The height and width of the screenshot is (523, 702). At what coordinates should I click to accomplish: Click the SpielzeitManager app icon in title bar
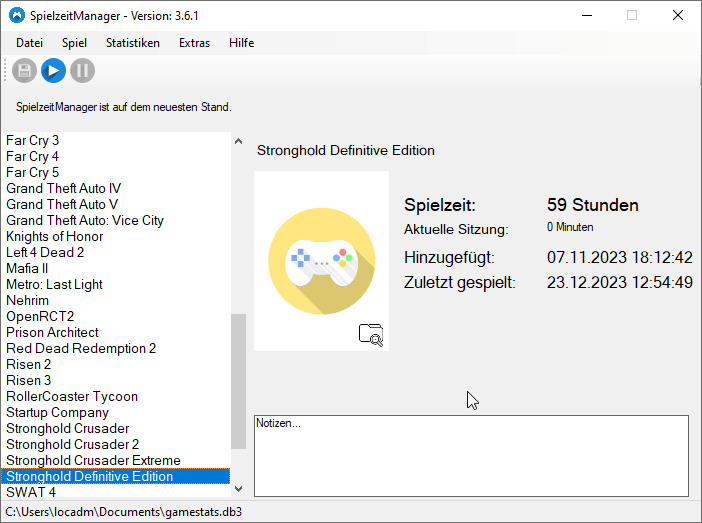pyautogui.click(x=17, y=15)
